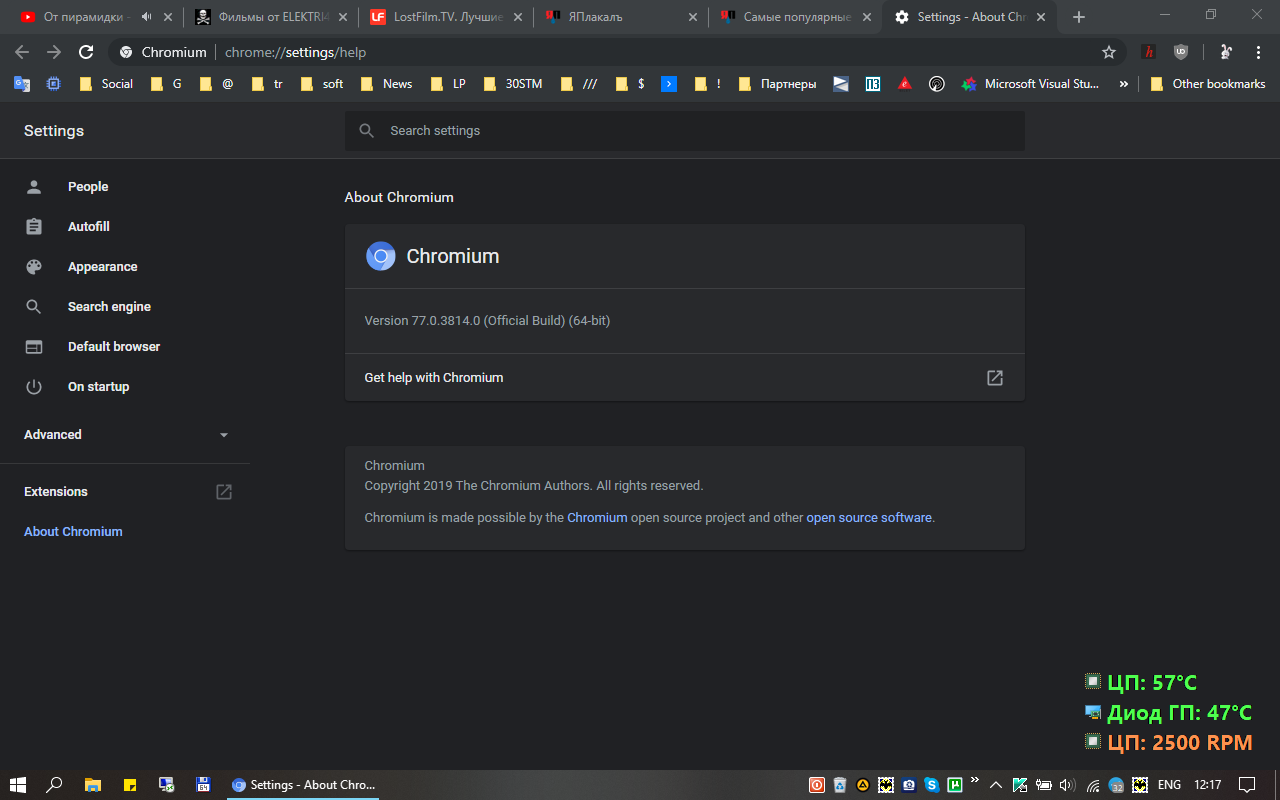Screen dimensions: 1280x800
Task: Open File Explorer from the taskbar
Action: point(92,785)
